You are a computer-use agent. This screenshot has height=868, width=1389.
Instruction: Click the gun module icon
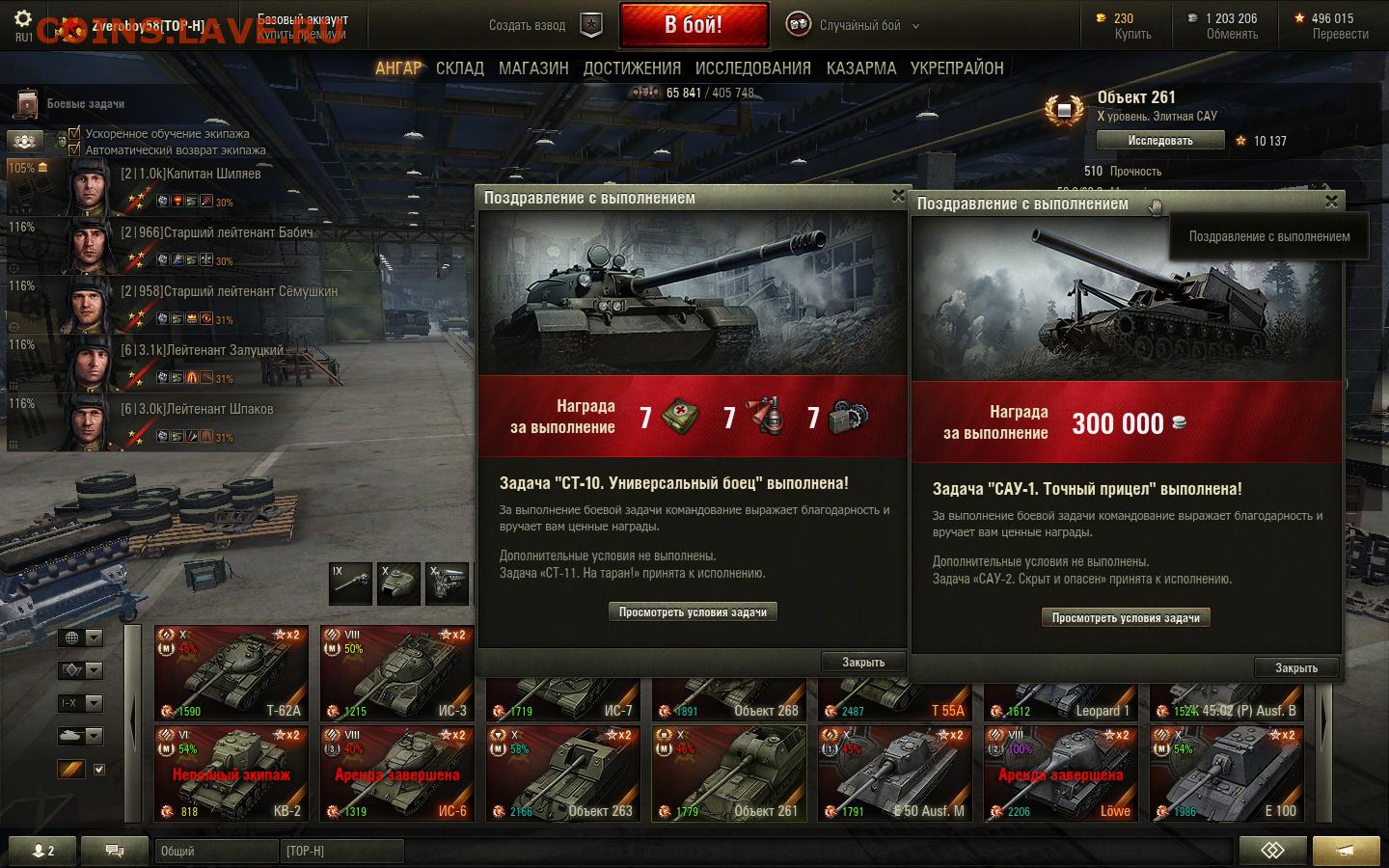[350, 583]
